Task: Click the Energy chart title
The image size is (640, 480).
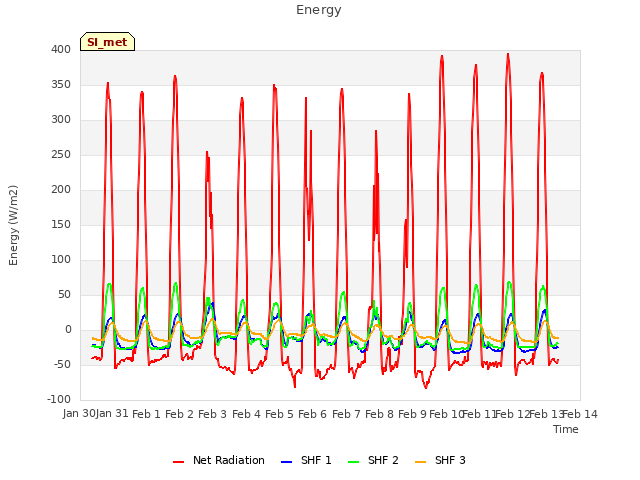Action: (x=319, y=10)
